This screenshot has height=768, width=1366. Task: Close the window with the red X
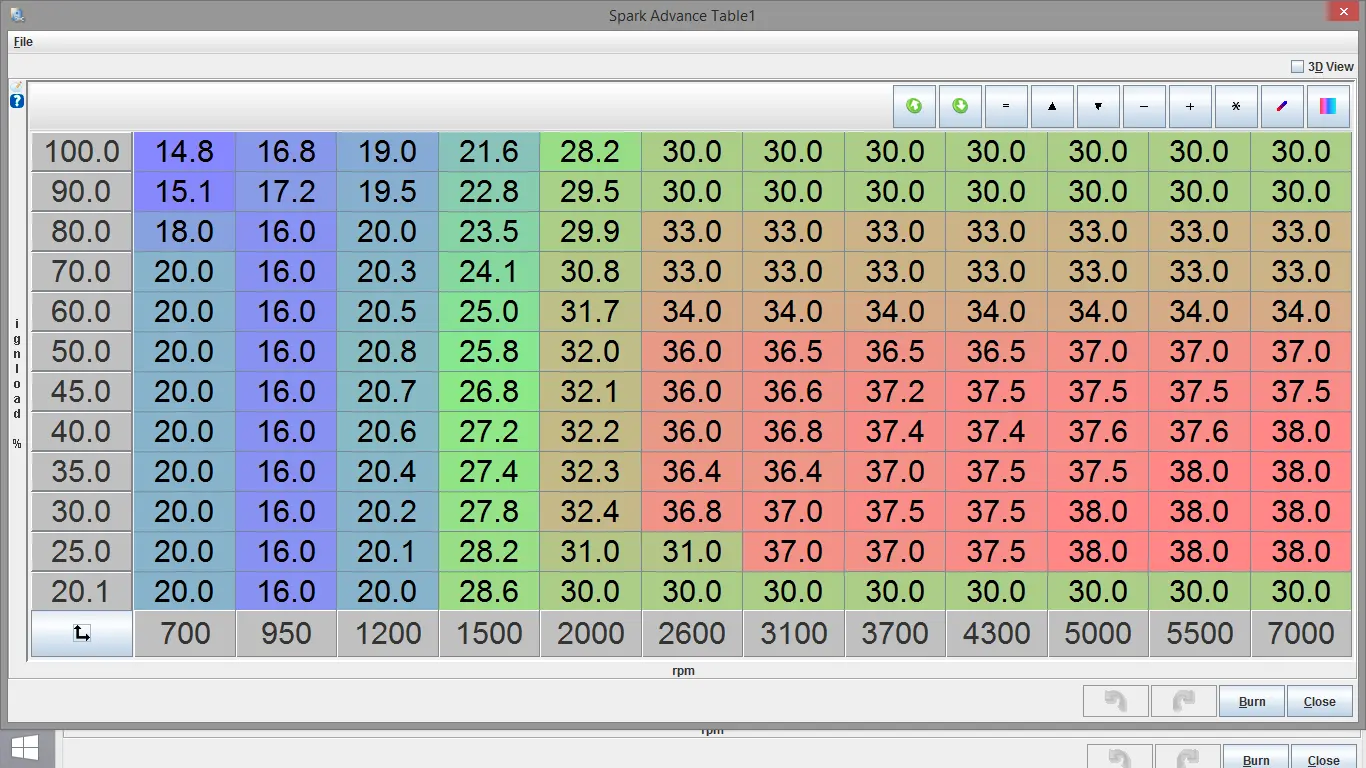pos(1341,12)
